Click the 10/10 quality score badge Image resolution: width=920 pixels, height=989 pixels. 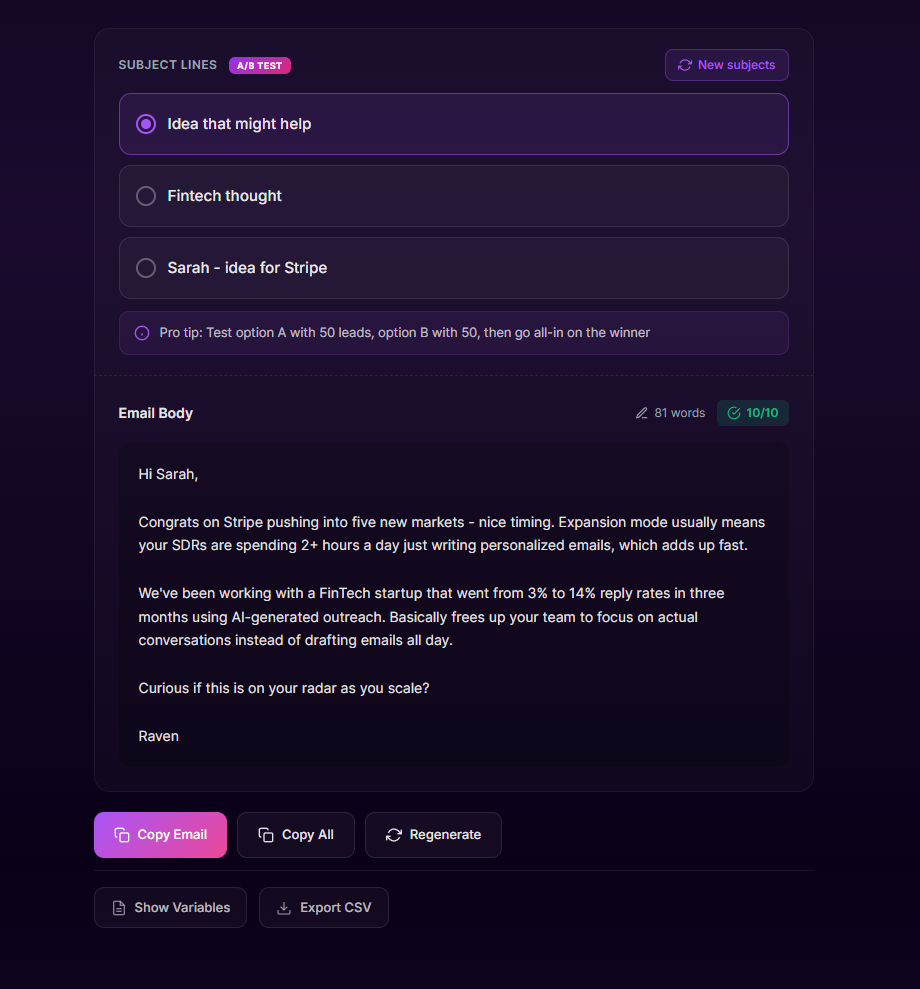[x=753, y=412]
